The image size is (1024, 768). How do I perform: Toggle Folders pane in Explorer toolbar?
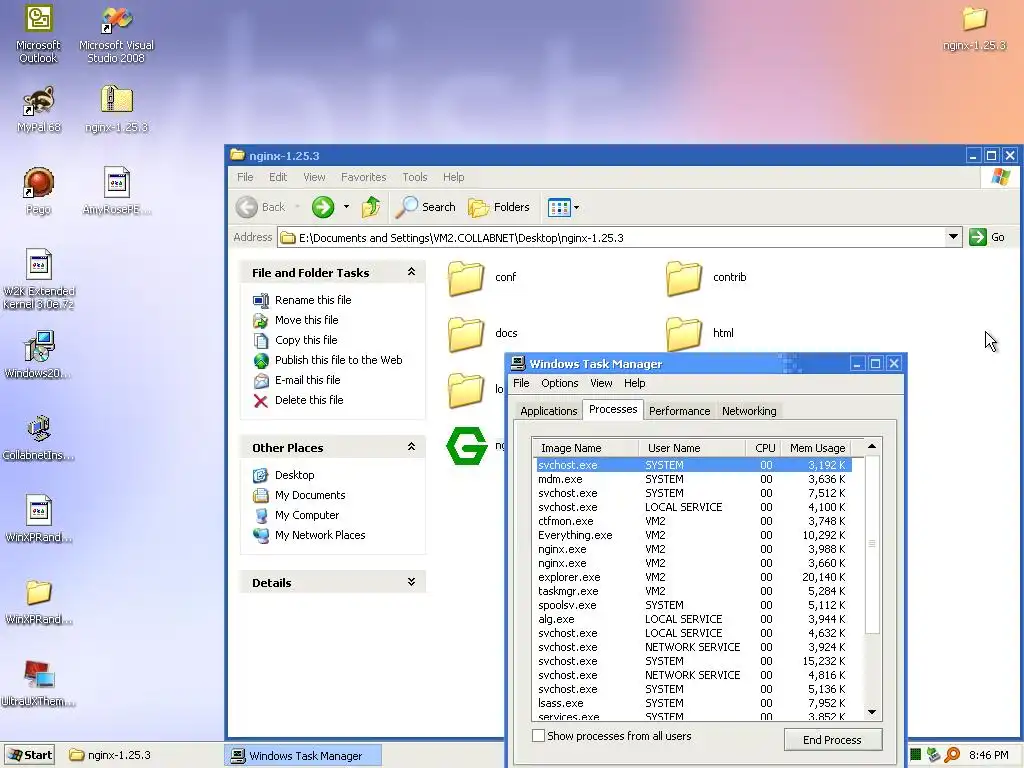point(499,207)
